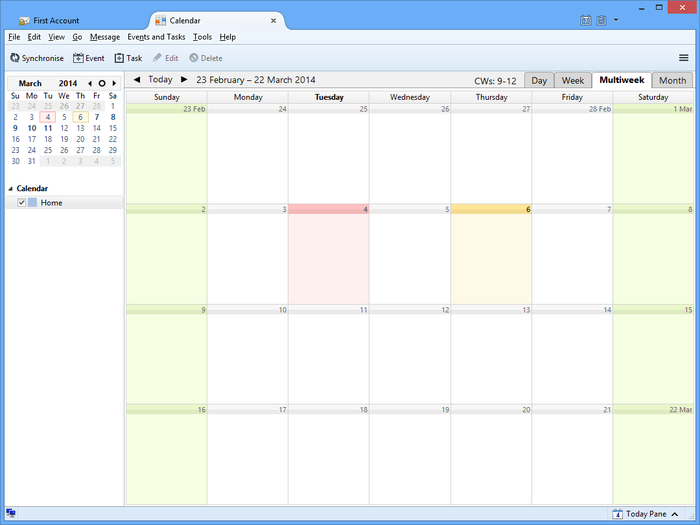The height and width of the screenshot is (525, 700).
Task: Toggle the Today Pane button
Action: [x=646, y=514]
